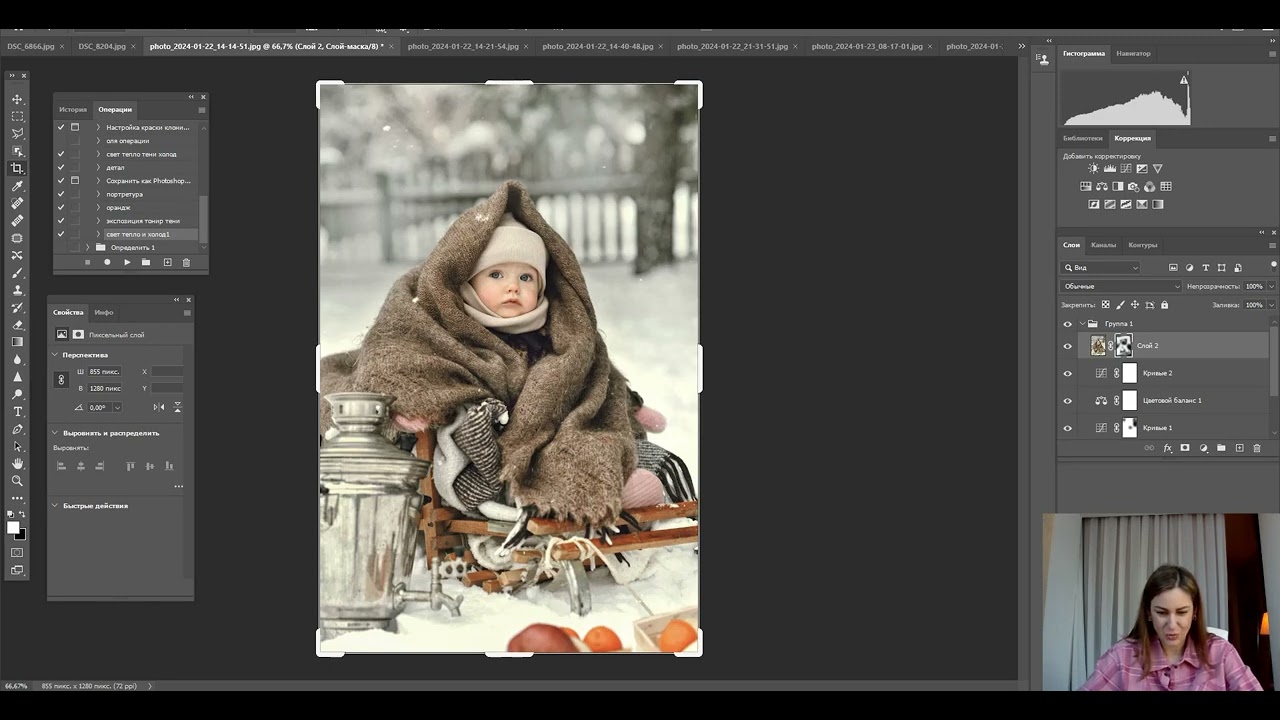Hide the Слой 2 layer
The width and height of the screenshot is (1280, 720).
point(1067,346)
